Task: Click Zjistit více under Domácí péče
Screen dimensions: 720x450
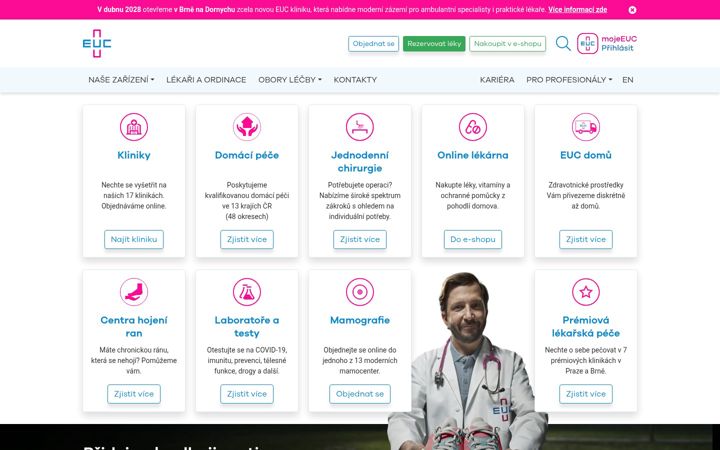Action: click(x=247, y=239)
